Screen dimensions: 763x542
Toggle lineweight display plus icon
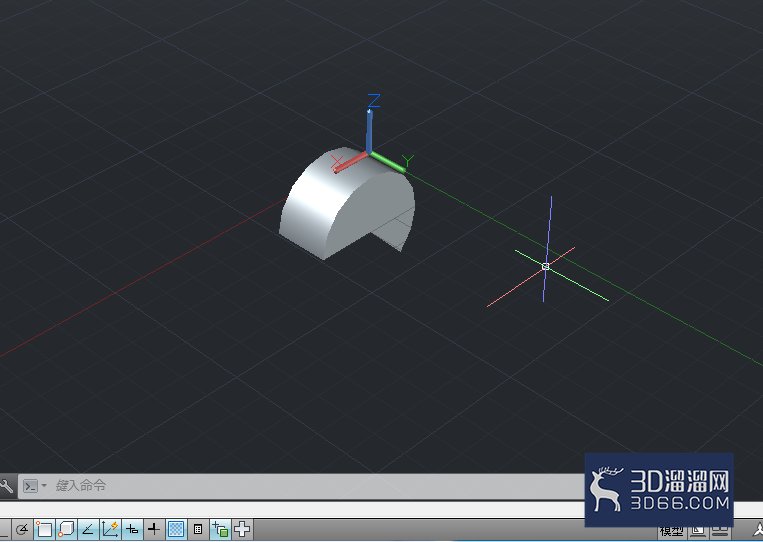point(154,529)
